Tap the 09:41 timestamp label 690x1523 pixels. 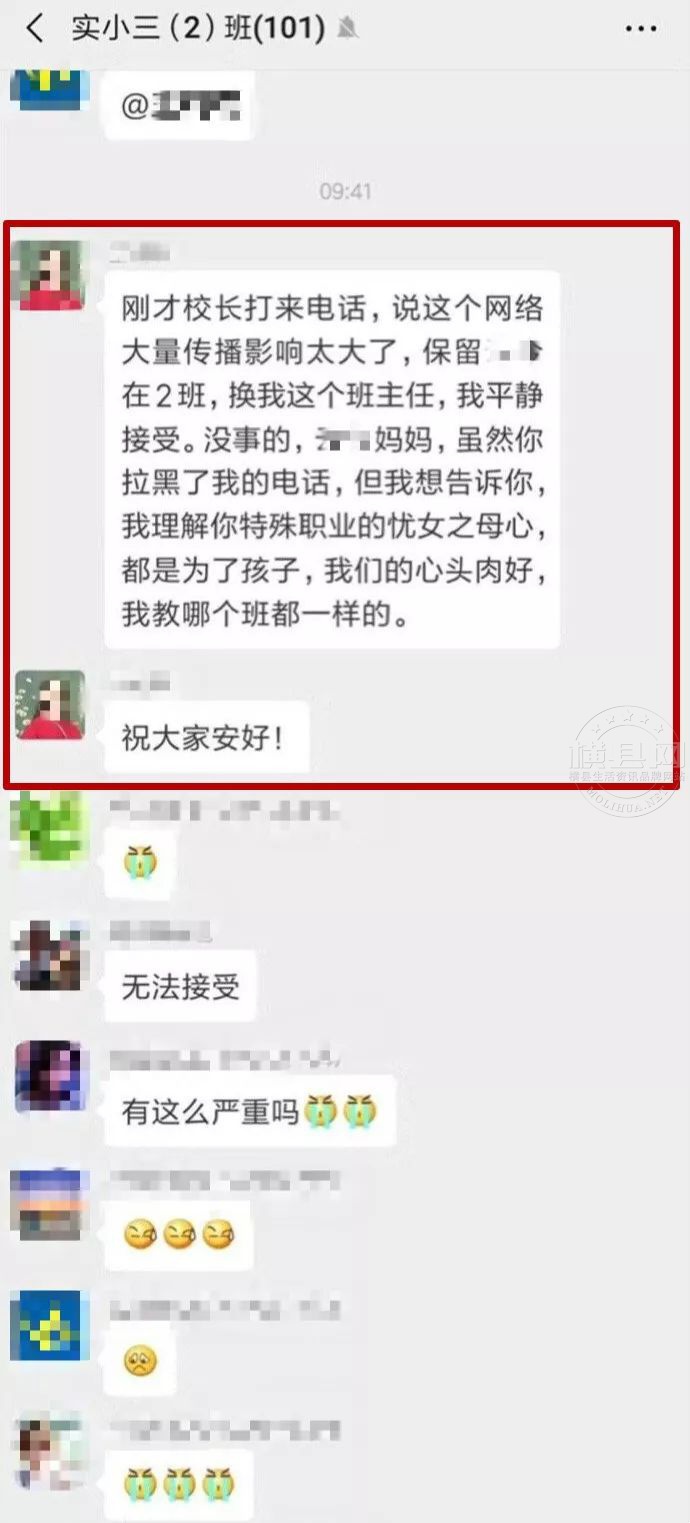[x=345, y=191]
